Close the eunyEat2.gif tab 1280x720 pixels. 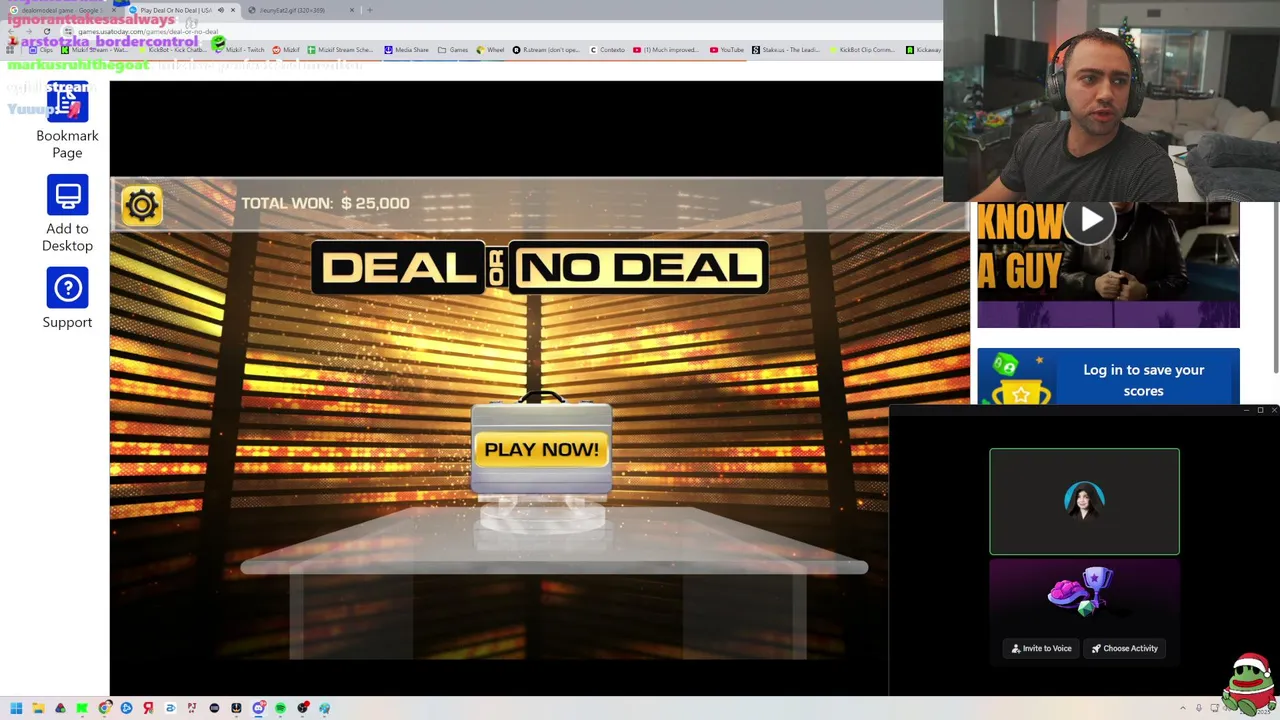352,10
